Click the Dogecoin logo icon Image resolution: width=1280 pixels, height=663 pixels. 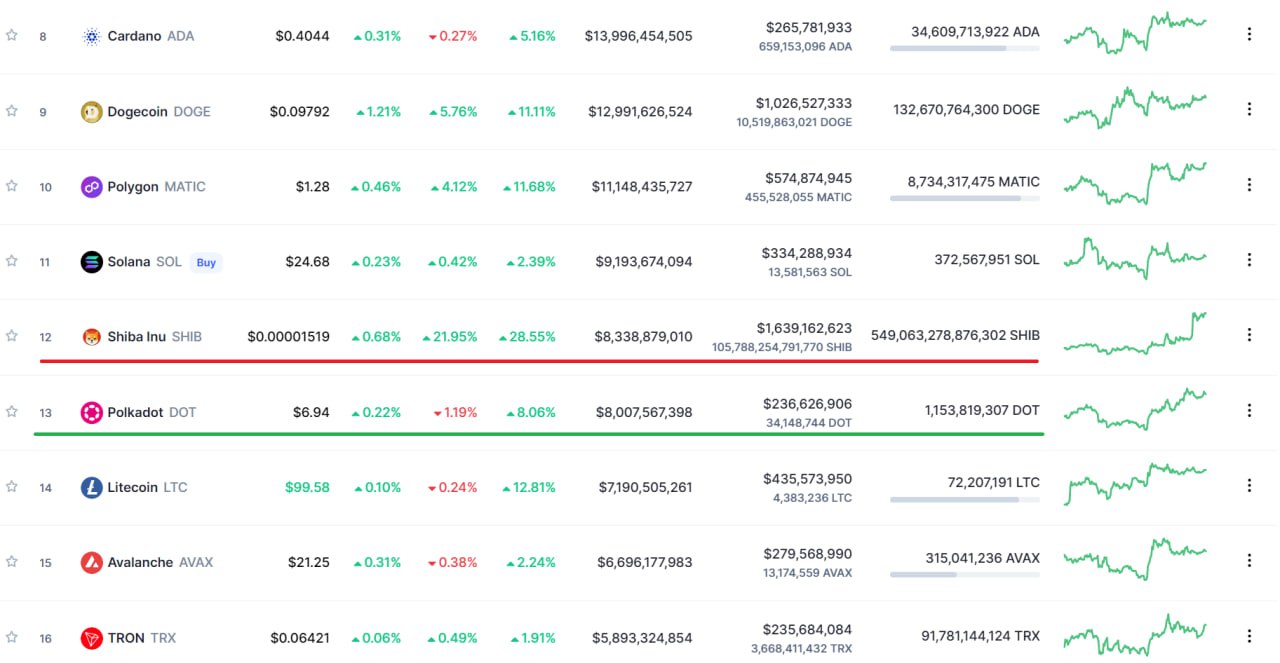92,112
